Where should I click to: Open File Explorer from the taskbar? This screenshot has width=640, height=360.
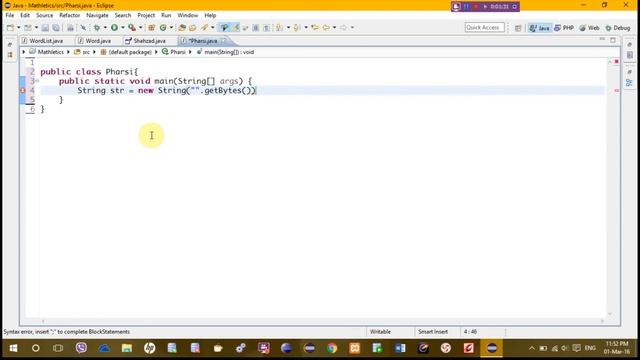pos(127,348)
